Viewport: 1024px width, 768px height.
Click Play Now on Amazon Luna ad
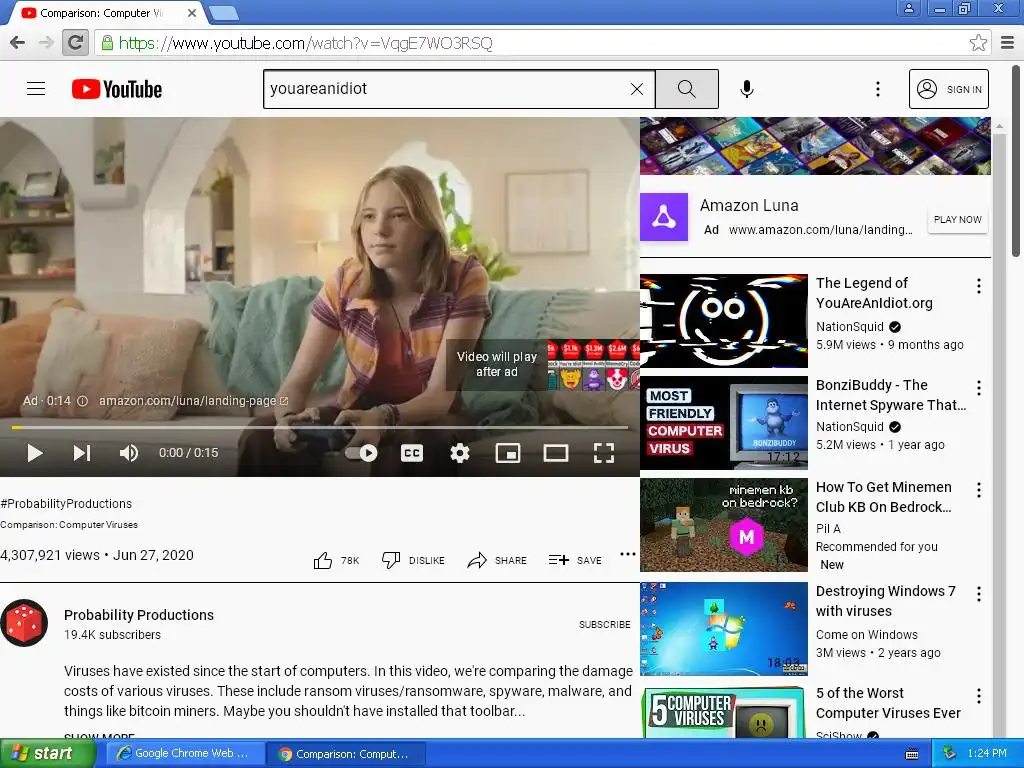coord(957,220)
